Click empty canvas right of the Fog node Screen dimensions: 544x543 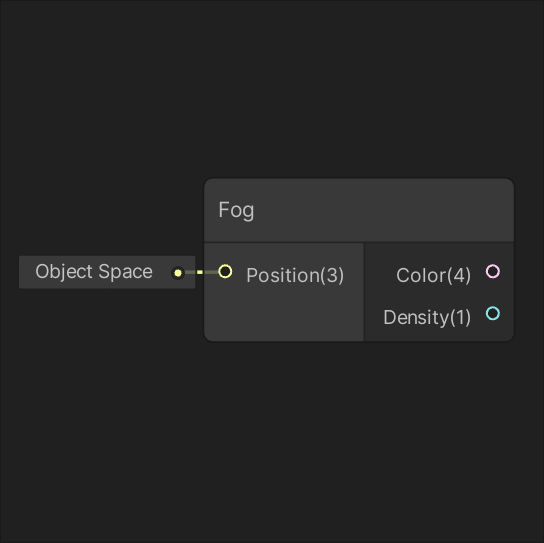tap(528, 260)
